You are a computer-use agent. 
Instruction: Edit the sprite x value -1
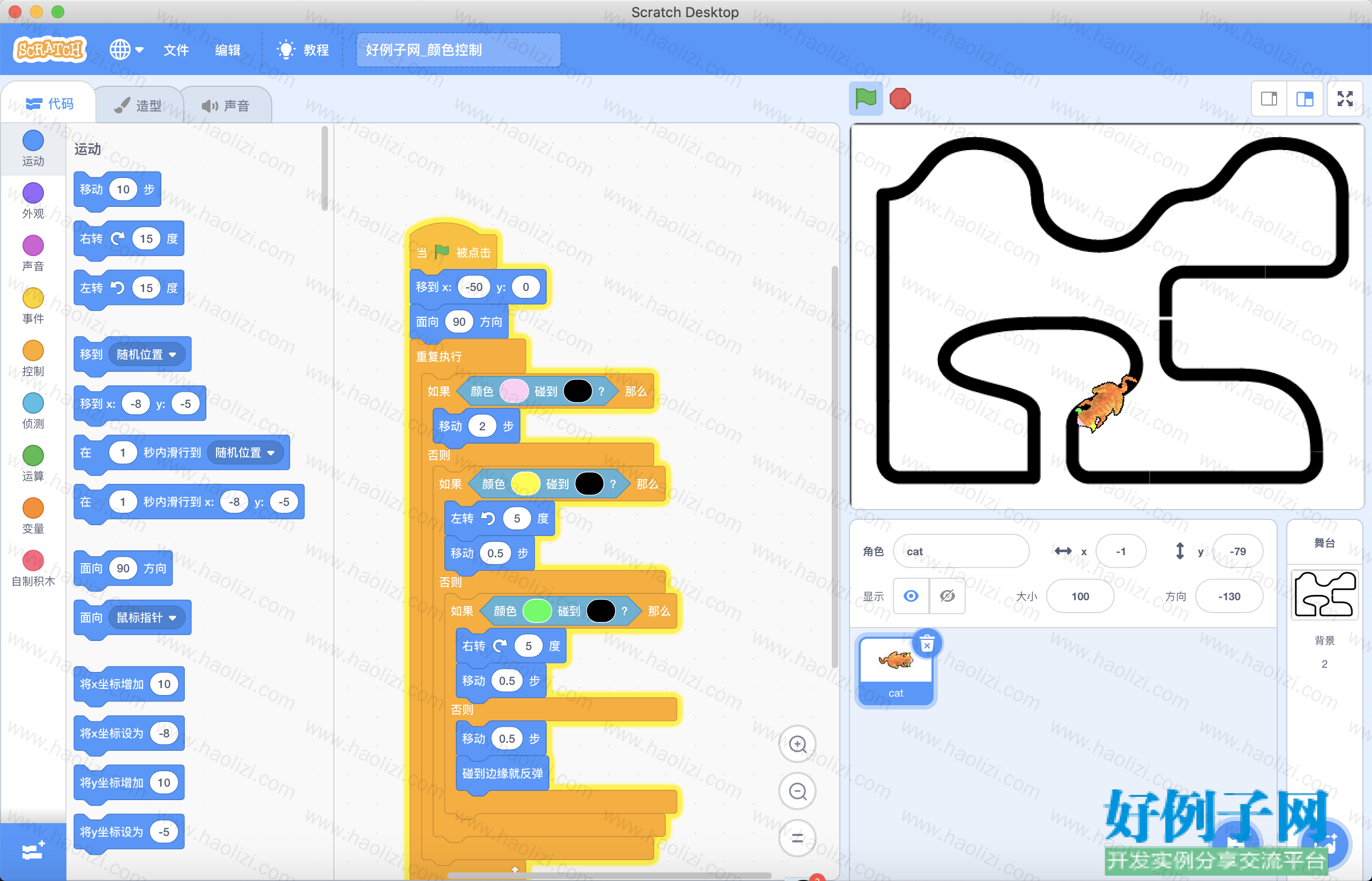(1121, 551)
